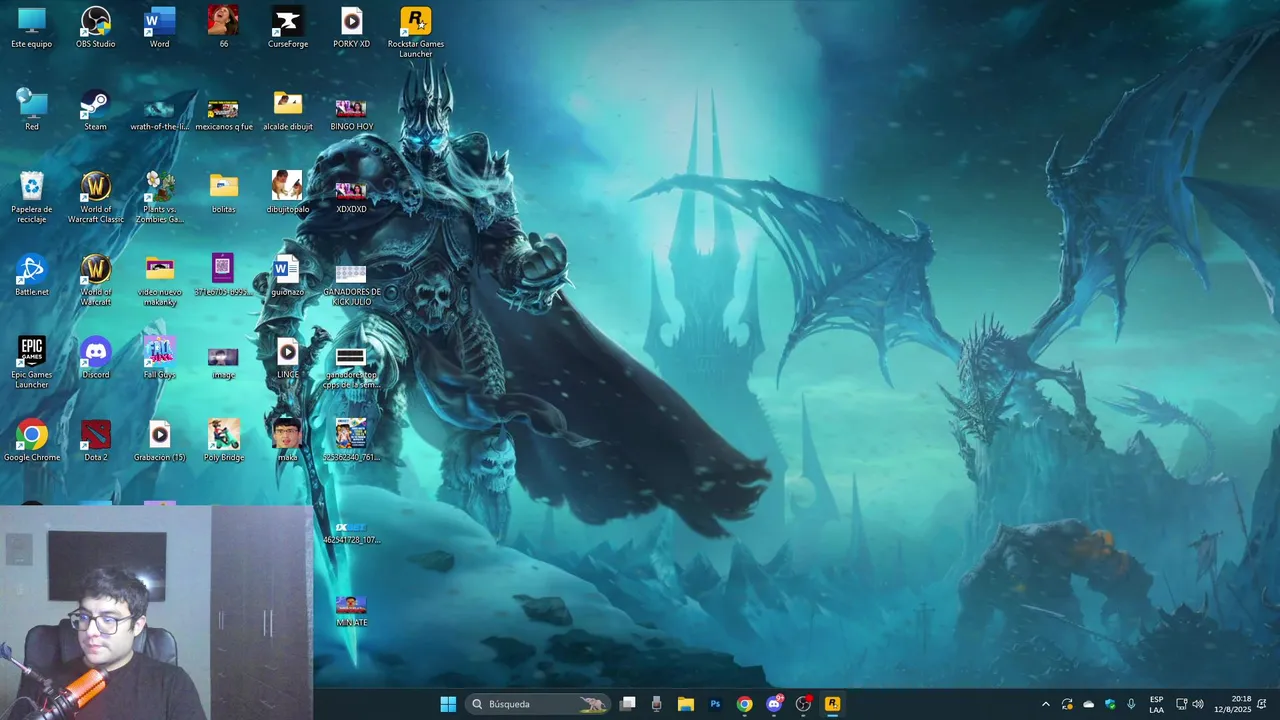
Task: Select the maka portrait image file
Action: [288, 440]
